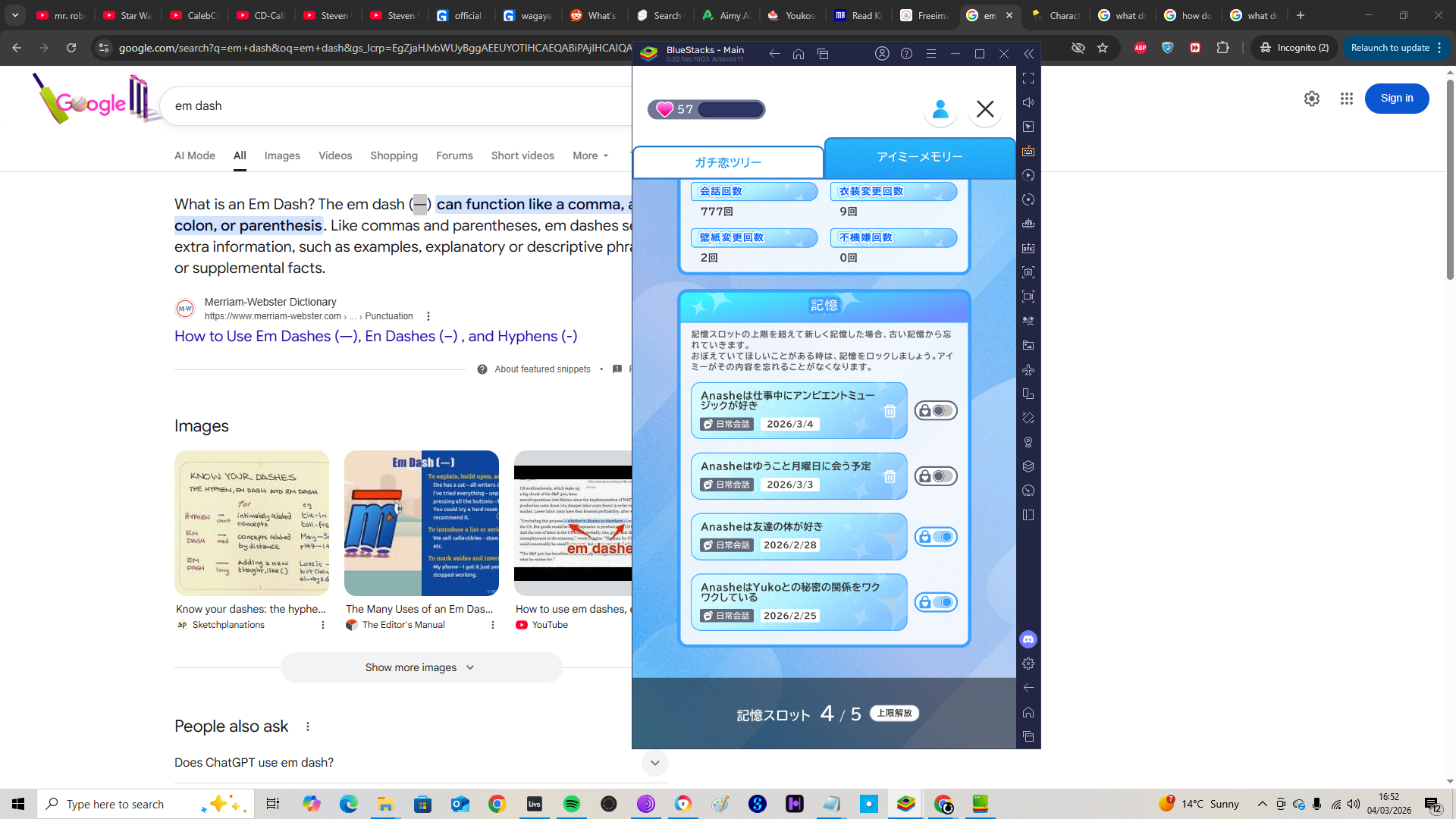Click the Know your dashes image thumbnail
The height and width of the screenshot is (819, 1456).
coord(252,523)
